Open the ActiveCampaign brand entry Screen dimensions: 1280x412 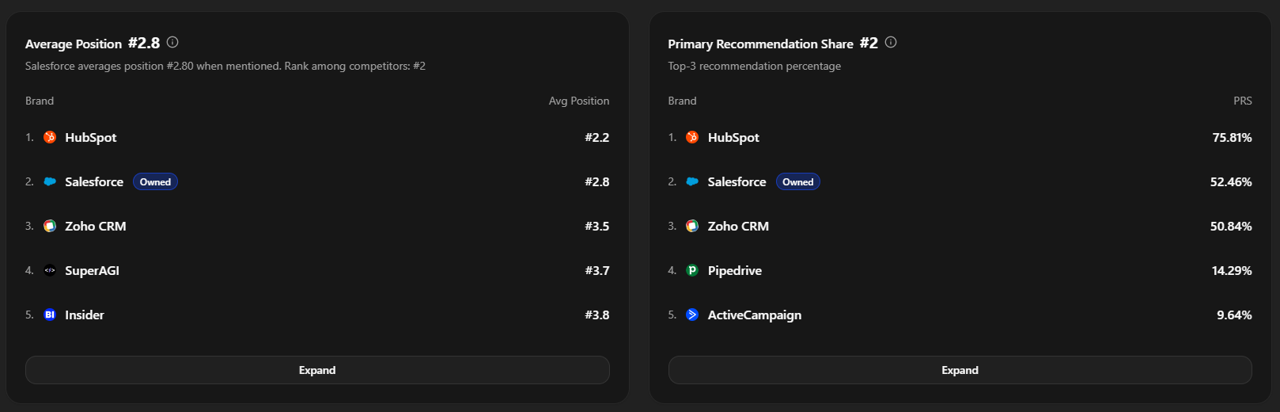[x=754, y=315]
